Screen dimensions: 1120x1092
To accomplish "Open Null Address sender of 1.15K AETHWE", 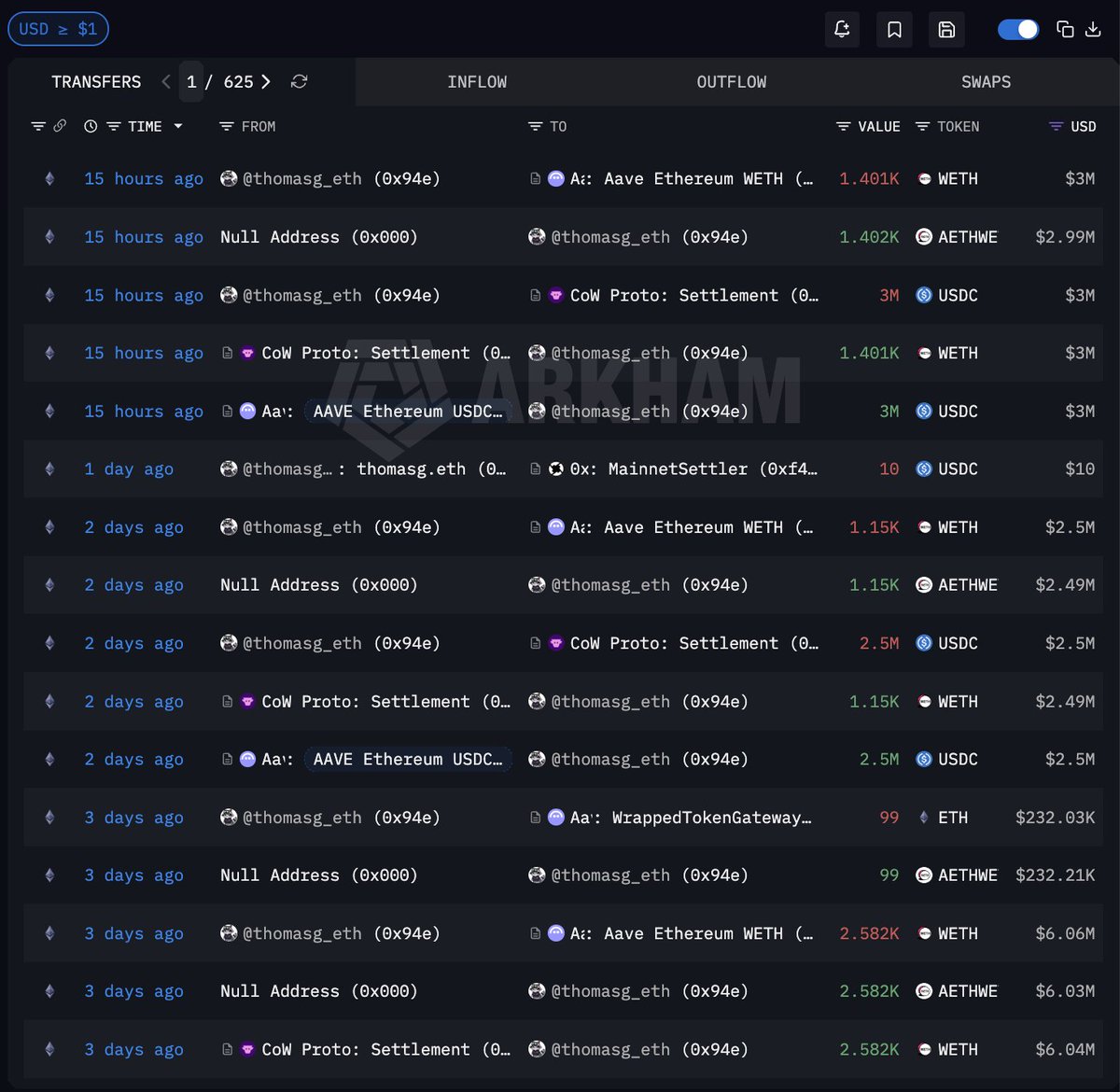I will click(319, 585).
